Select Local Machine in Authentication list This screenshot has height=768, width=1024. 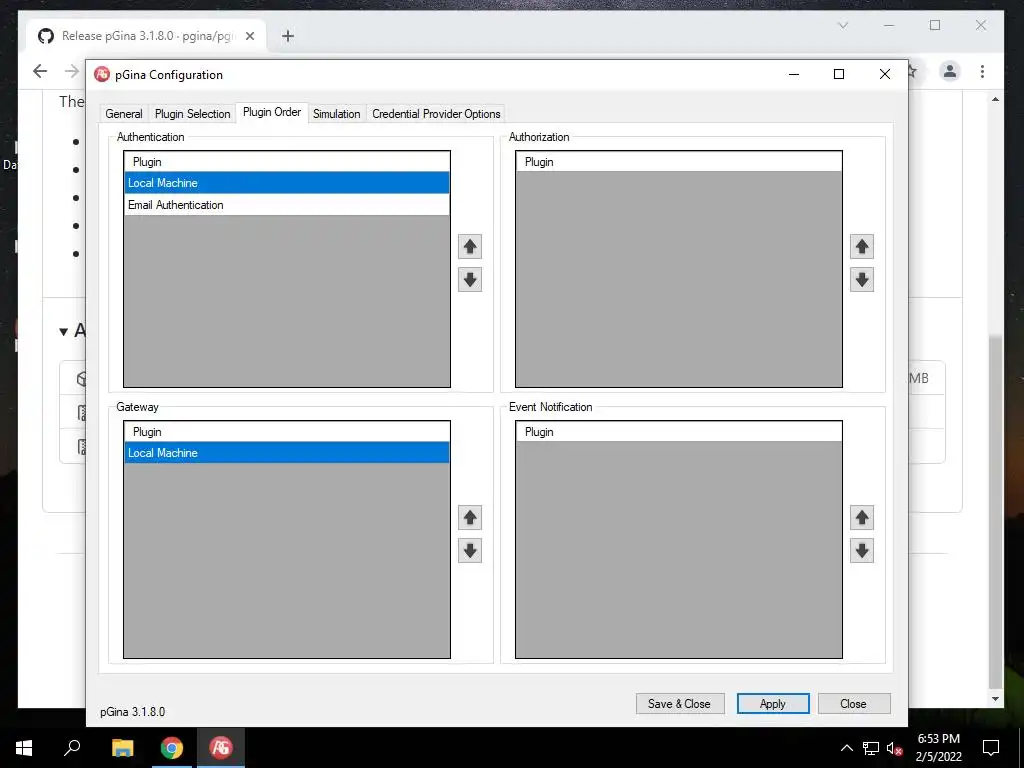(x=287, y=183)
